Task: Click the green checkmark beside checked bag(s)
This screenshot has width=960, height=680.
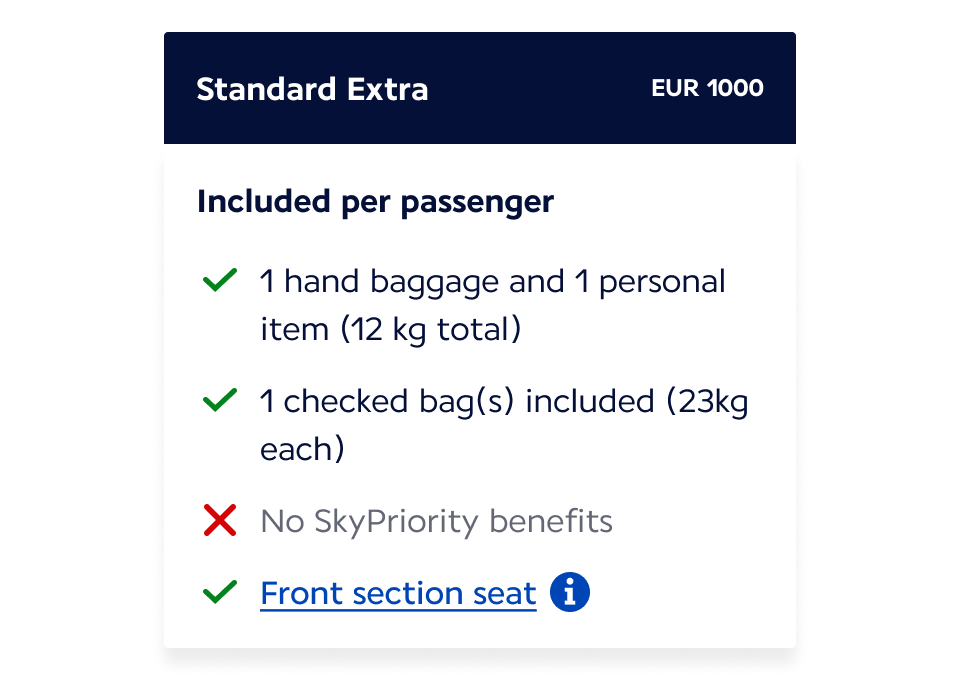Action: tap(219, 401)
